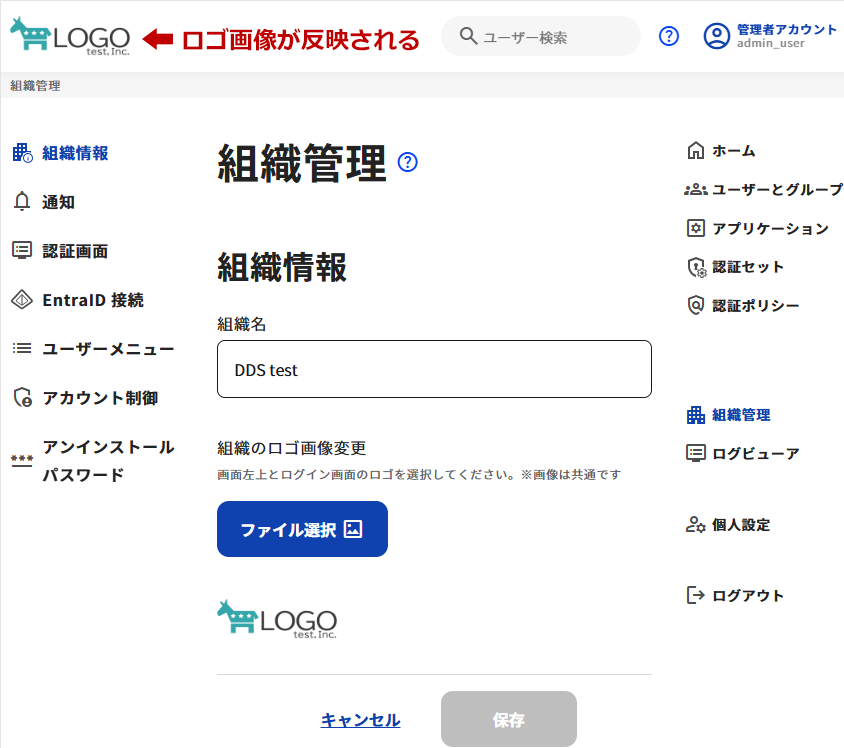Viewport: 844px width, 748px height.
Task: Open EntraID 接続 settings
Action: pyautogui.click(x=93, y=300)
